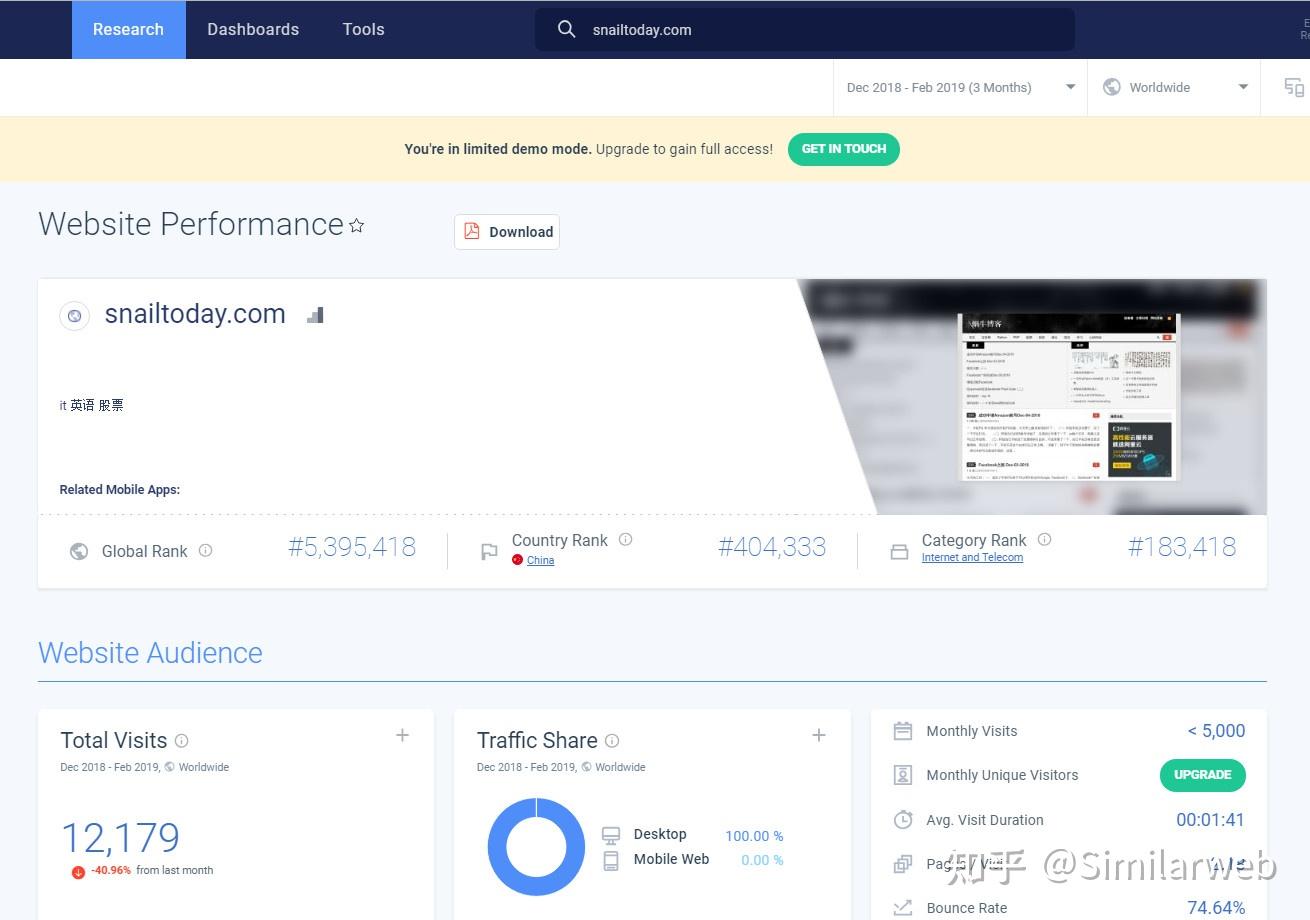Open the Research tab
This screenshot has width=1310, height=920.
click(x=128, y=29)
